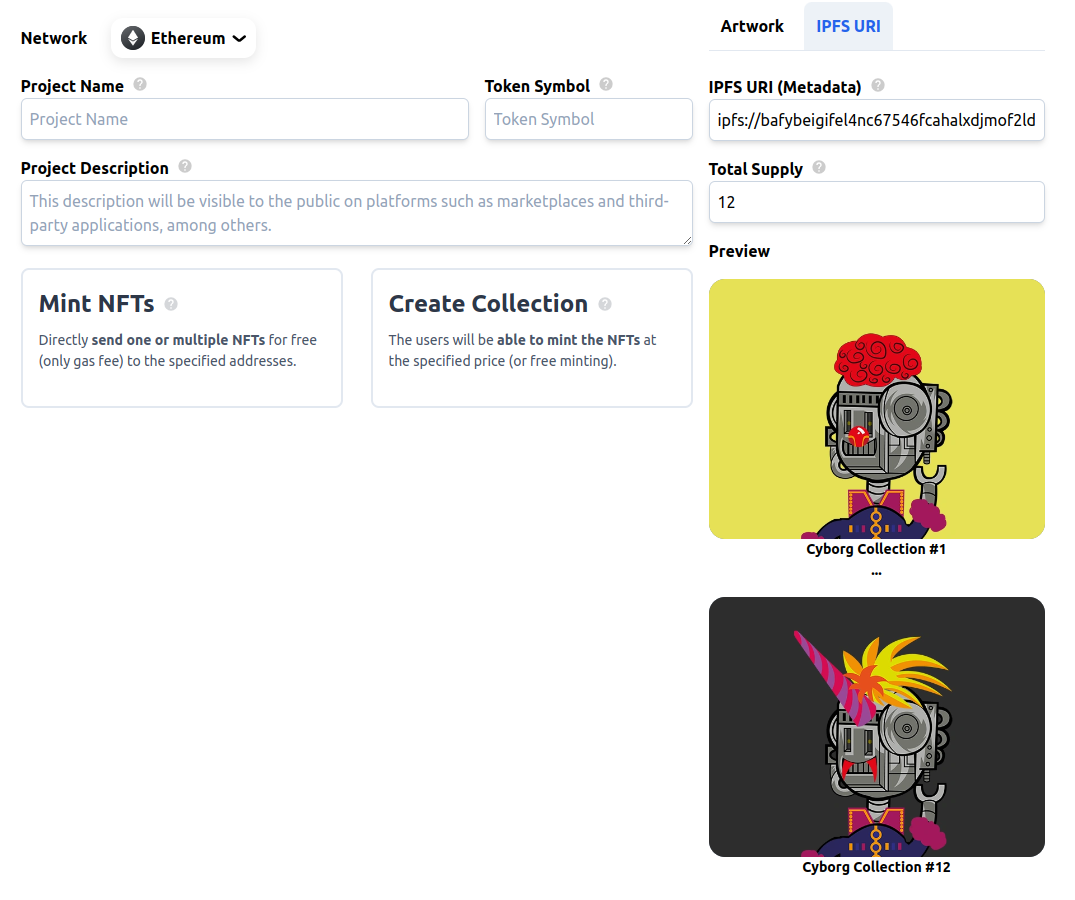Choose the Create Collection option card

pyautogui.click(x=531, y=338)
